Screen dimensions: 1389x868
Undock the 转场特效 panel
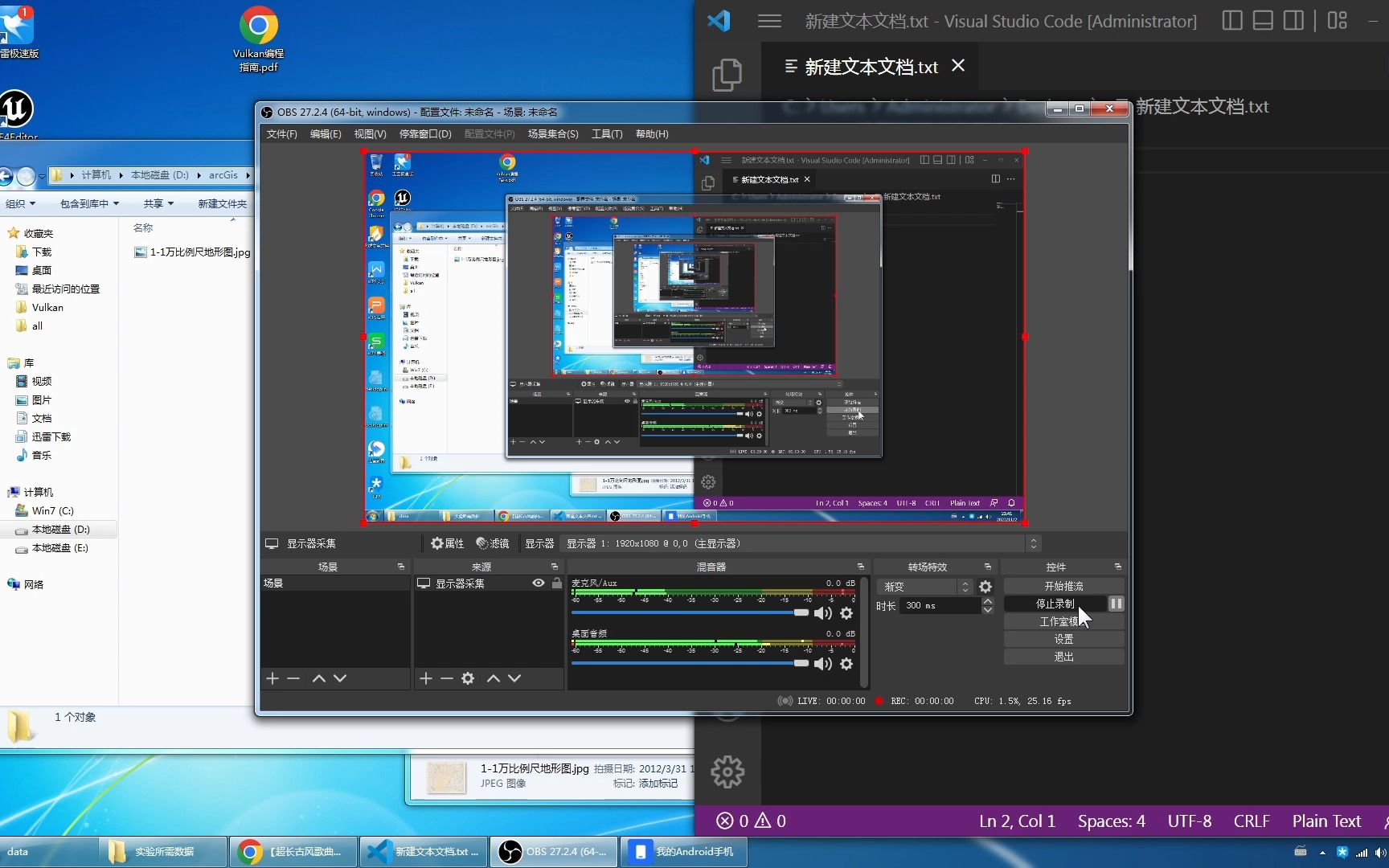click(x=988, y=567)
